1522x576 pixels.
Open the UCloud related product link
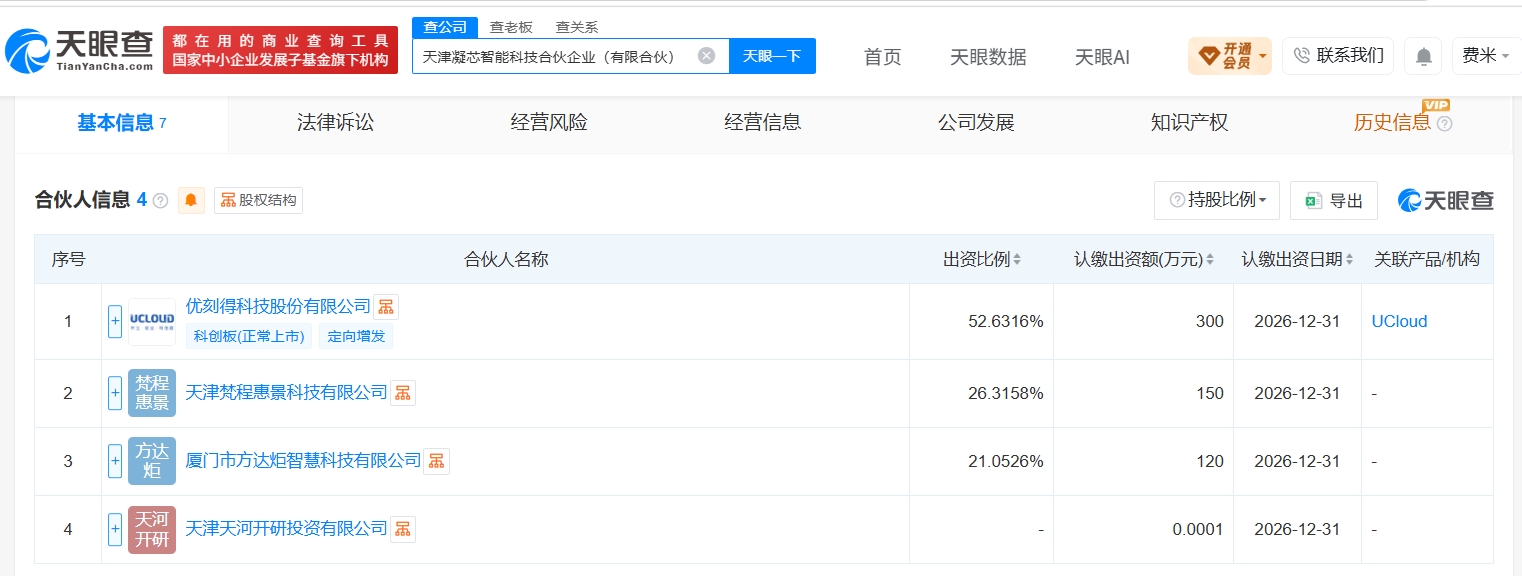point(1399,321)
